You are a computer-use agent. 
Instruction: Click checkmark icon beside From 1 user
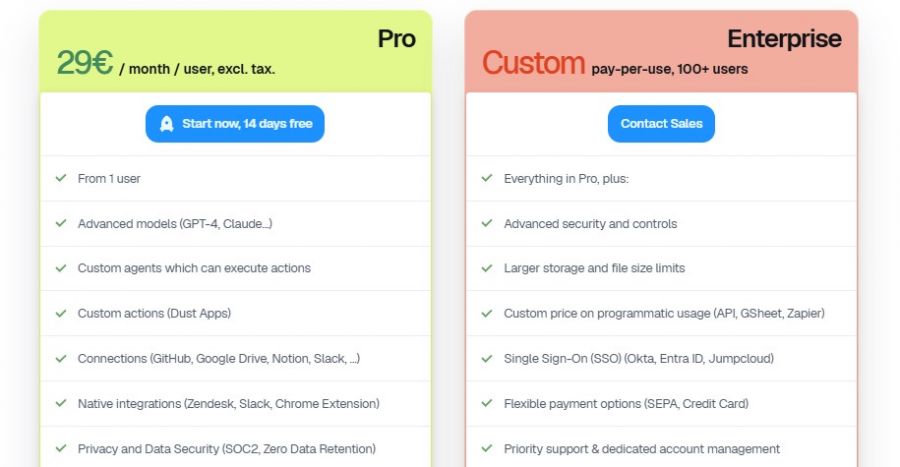pos(61,178)
